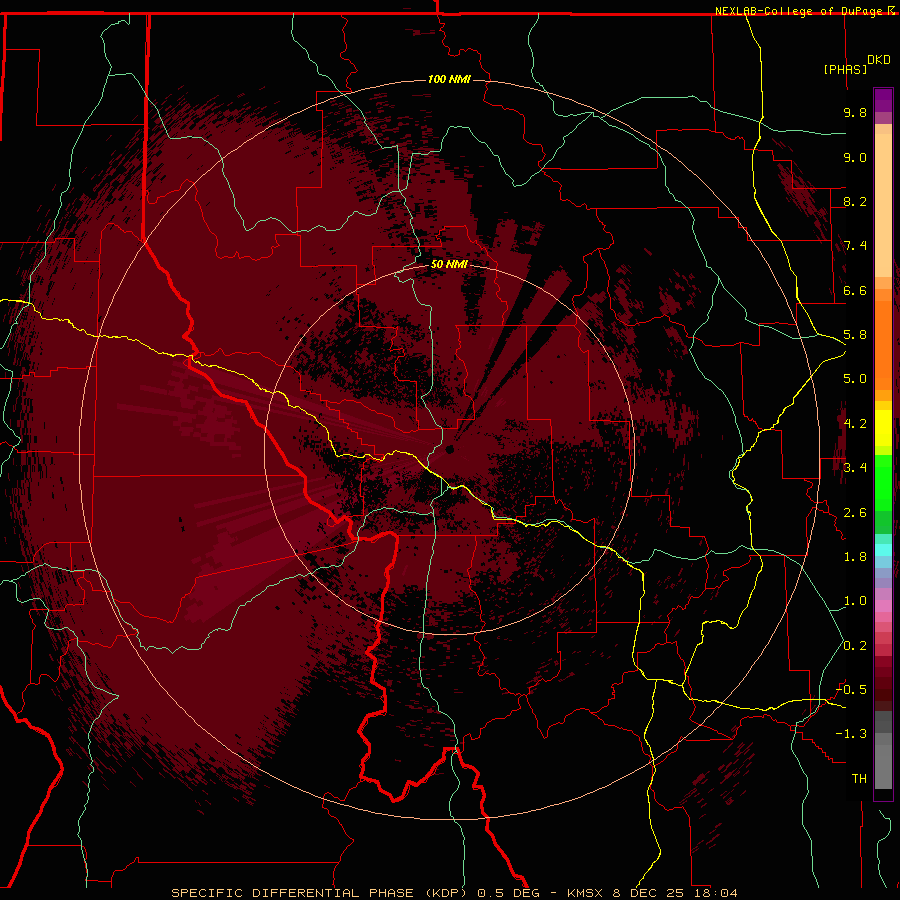Image resolution: width=900 pixels, height=900 pixels.
Task: Click the 50 NMI range ring label
Action: coord(449,264)
